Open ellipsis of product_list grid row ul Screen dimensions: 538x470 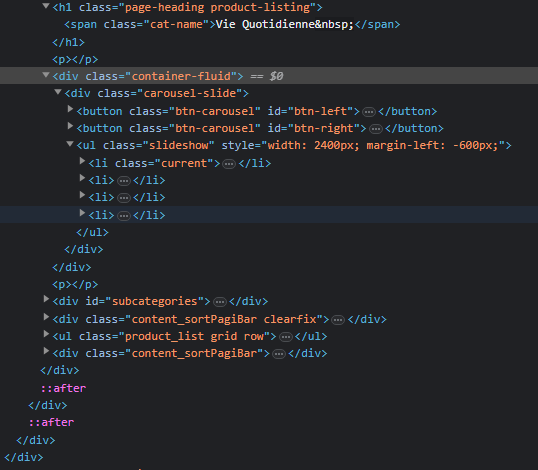pyautogui.click(x=286, y=337)
